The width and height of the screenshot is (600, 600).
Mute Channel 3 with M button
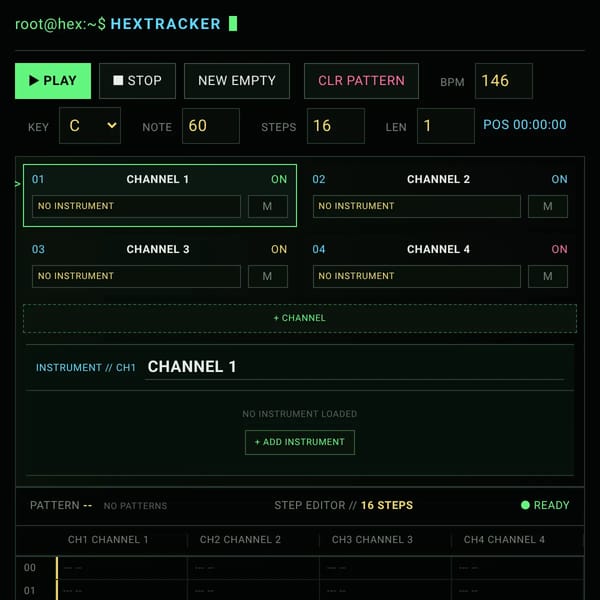[x=267, y=276]
